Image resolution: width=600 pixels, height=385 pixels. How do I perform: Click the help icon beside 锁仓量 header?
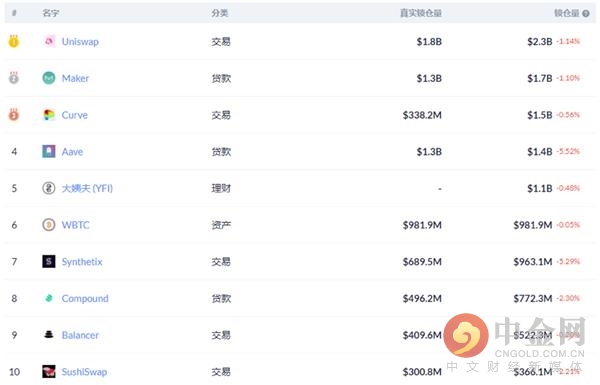tap(586, 14)
